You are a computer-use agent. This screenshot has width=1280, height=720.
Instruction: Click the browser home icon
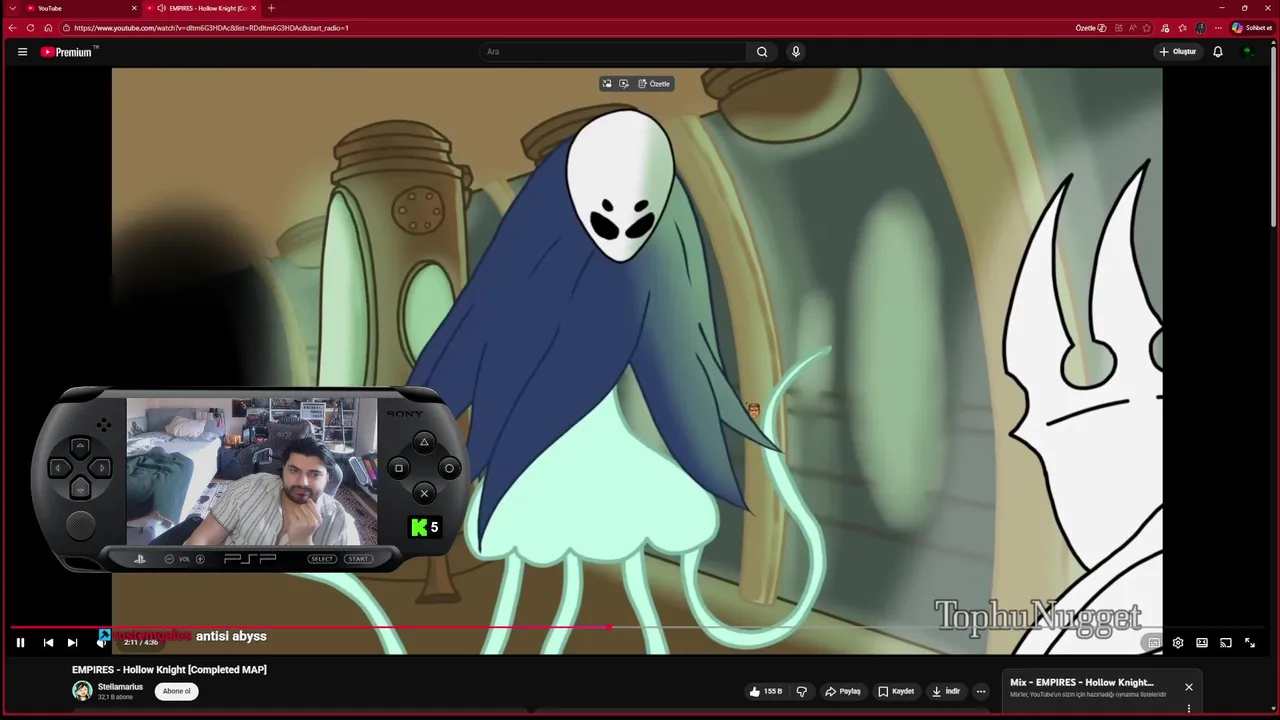tap(48, 28)
